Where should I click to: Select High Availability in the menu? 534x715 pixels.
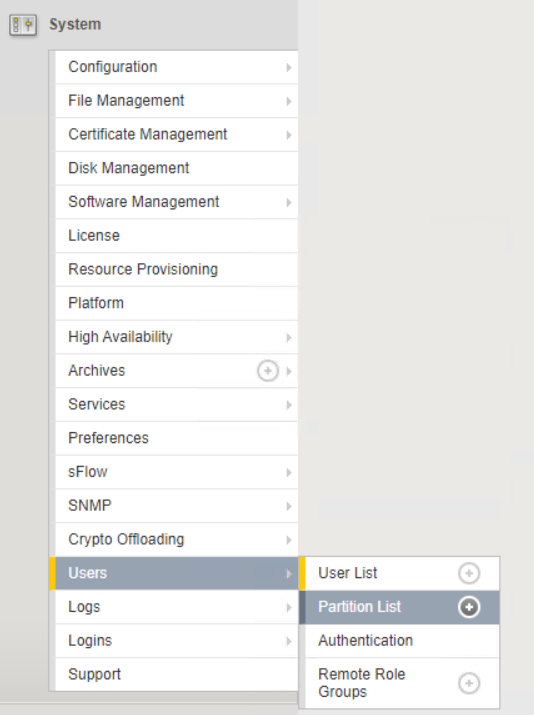[x=176, y=337]
